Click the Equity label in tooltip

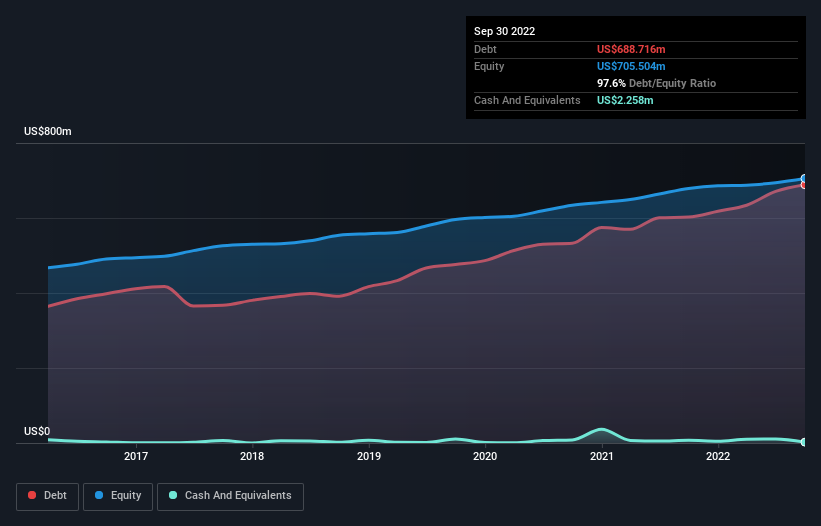pyautogui.click(x=489, y=66)
